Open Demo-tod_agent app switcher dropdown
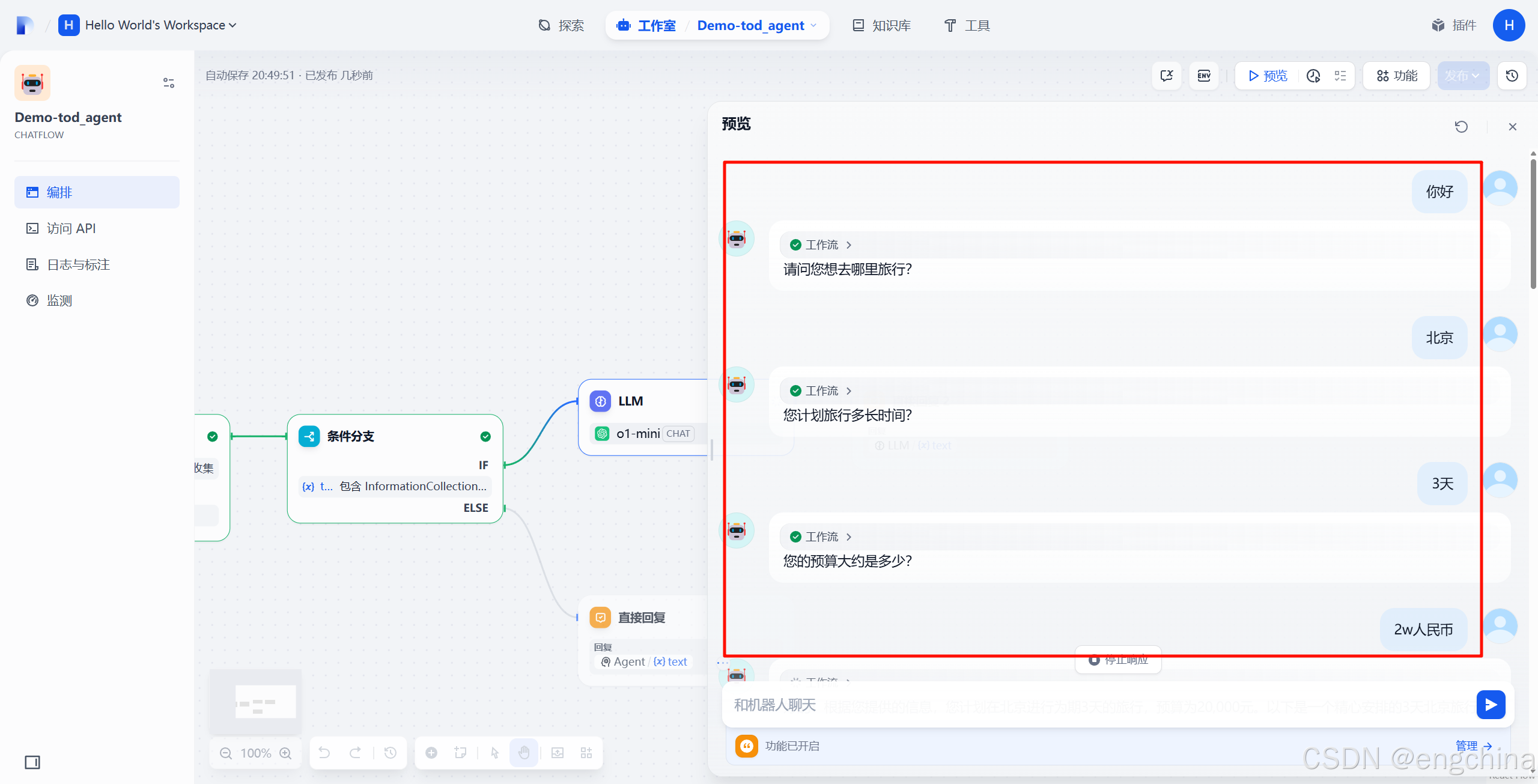The width and height of the screenshot is (1538, 784). 757,25
